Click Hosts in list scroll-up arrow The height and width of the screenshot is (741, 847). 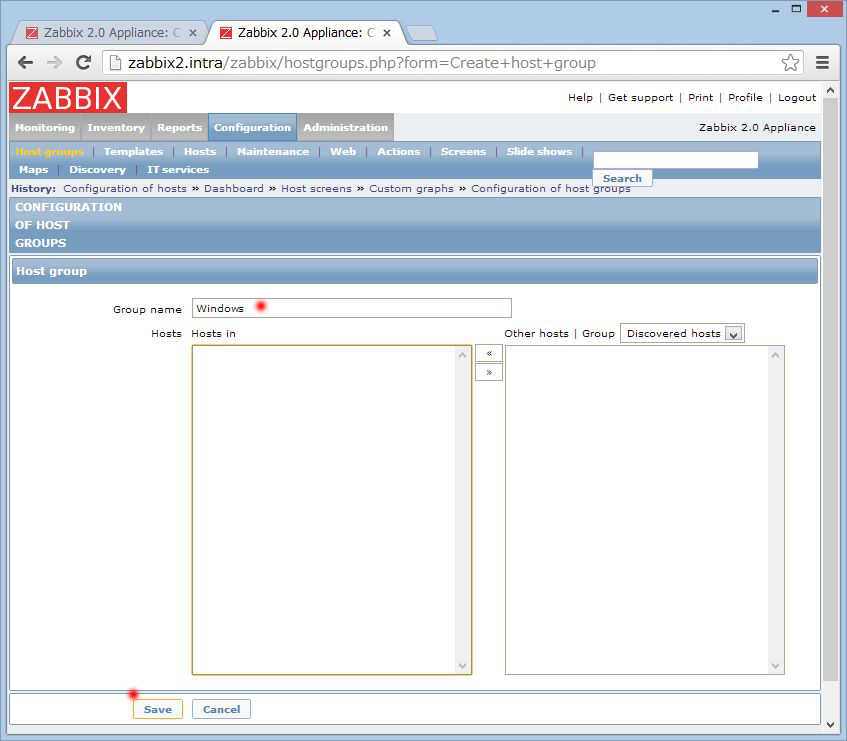(x=462, y=355)
